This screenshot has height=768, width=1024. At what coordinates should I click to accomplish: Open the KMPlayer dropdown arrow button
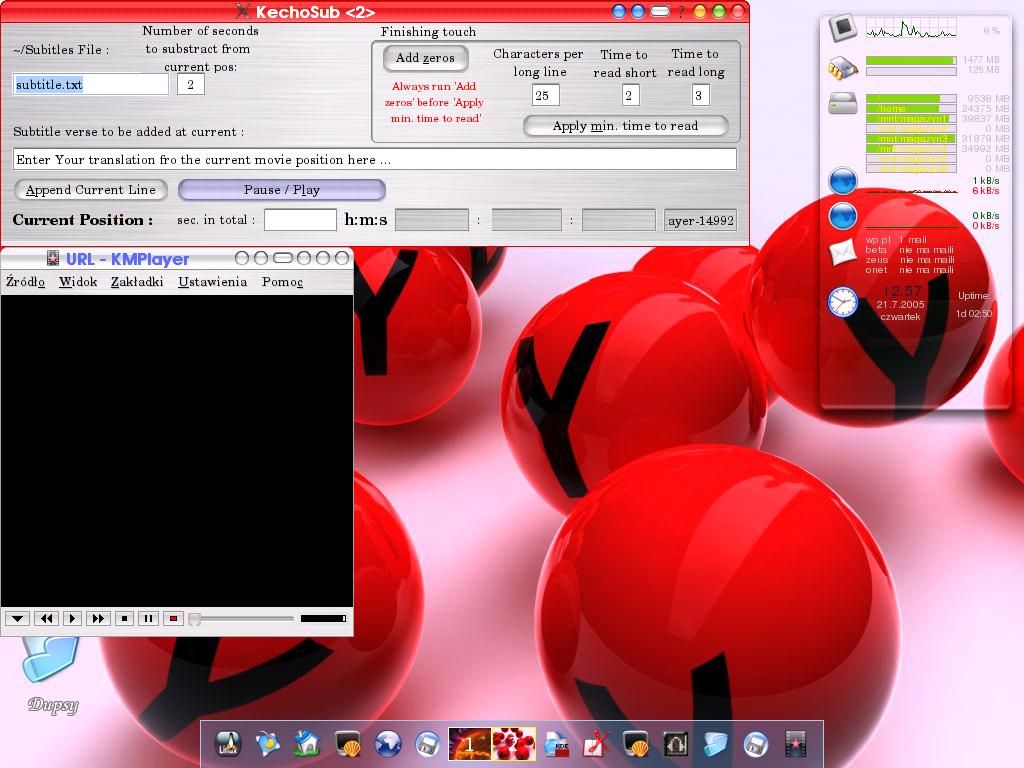click(x=18, y=618)
